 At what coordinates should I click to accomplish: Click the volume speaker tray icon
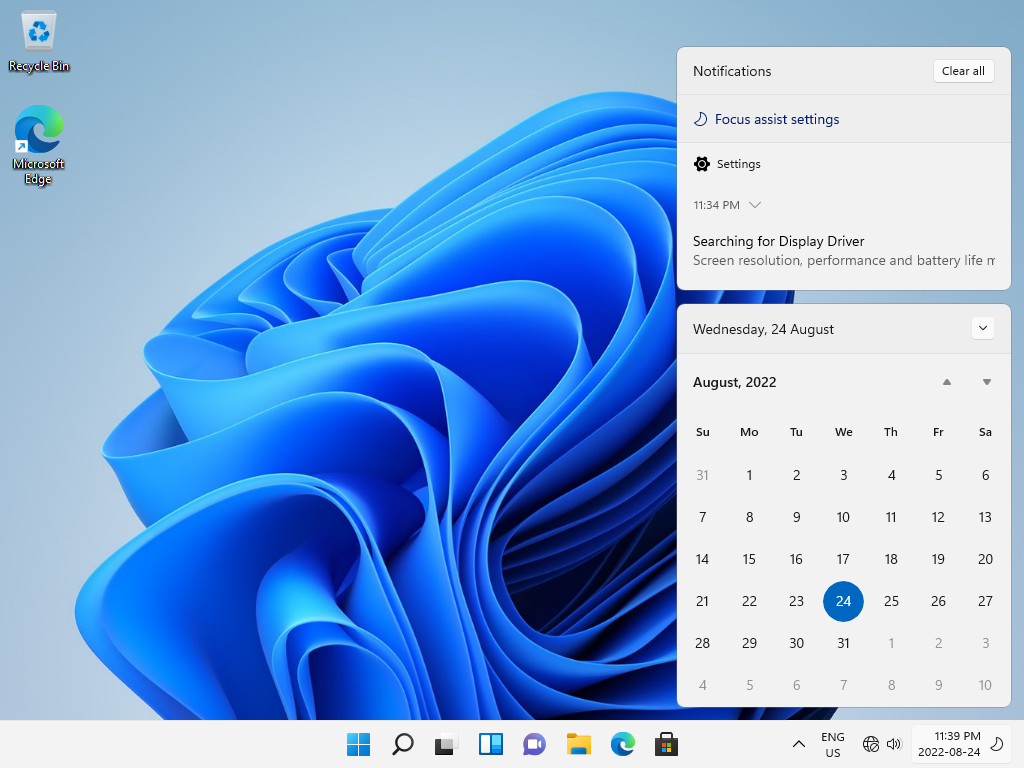894,744
